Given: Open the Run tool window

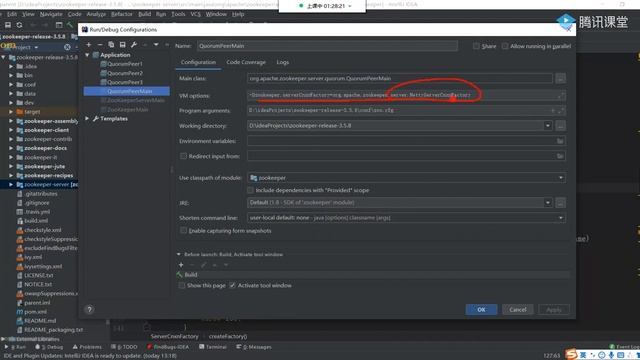Looking at the screenshot, I should click(16, 347).
